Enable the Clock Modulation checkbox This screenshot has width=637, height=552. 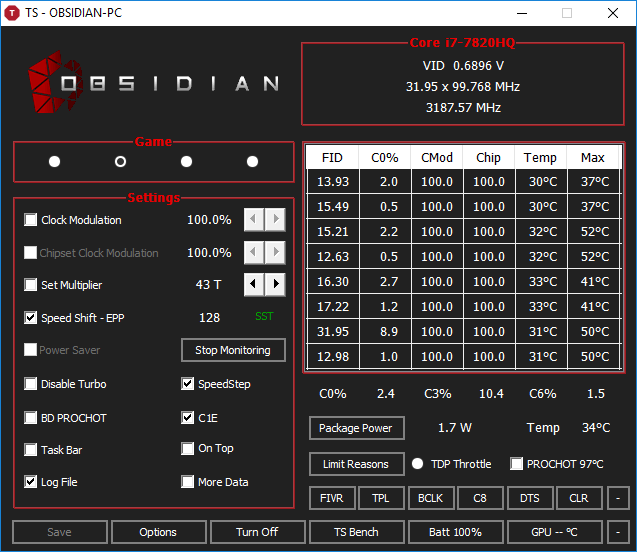[31, 220]
